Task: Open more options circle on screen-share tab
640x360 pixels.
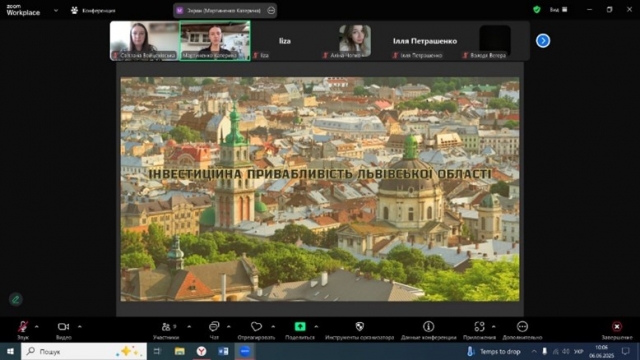Action: click(271, 11)
